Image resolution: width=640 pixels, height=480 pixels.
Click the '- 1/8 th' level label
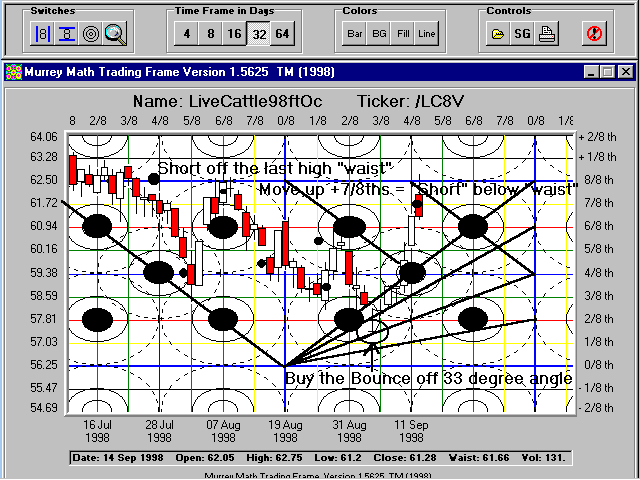pos(598,387)
